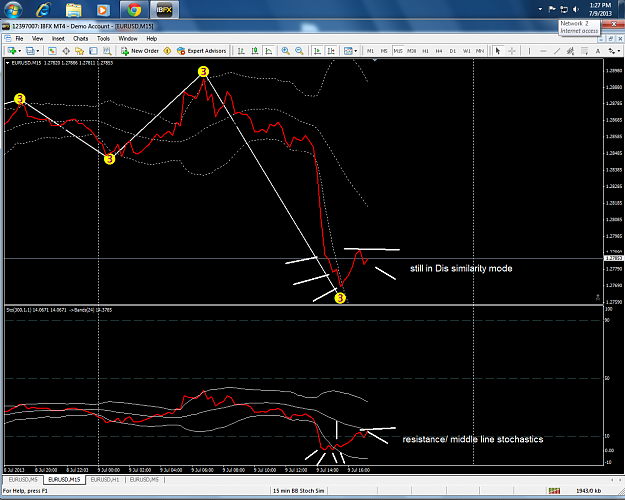The width and height of the screenshot is (625, 500).
Task: Click the connection bars status icon
Action: pyautogui.click(x=554, y=491)
